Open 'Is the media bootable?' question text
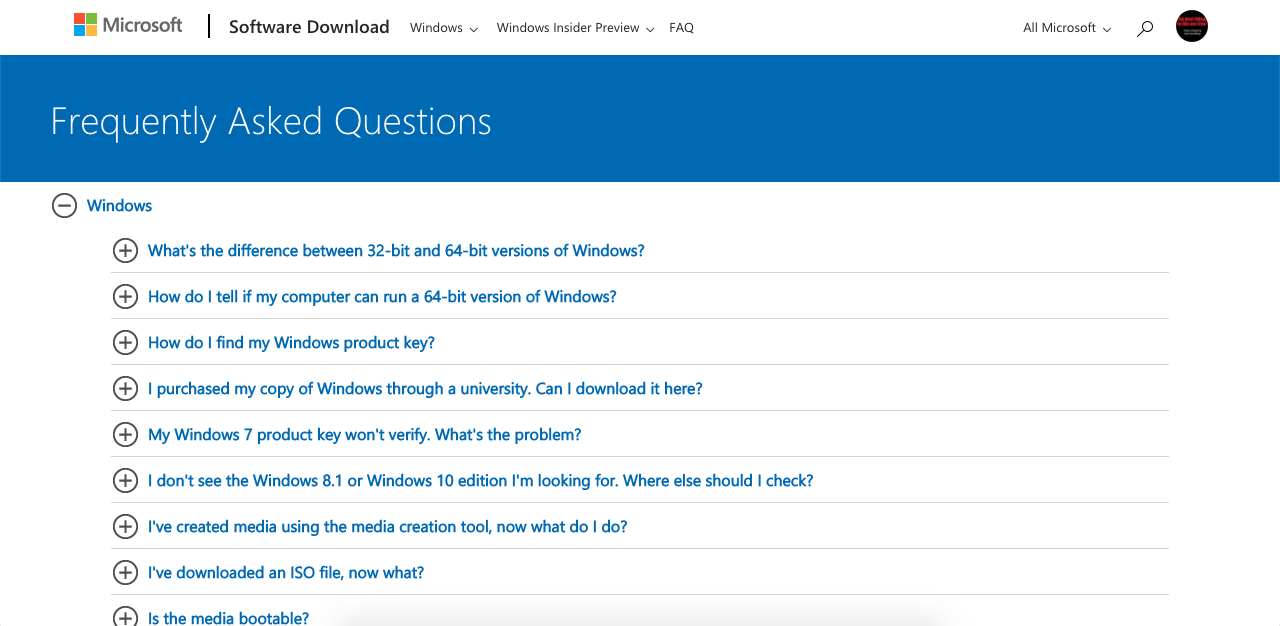Viewport: 1280px width, 626px height. point(228,617)
